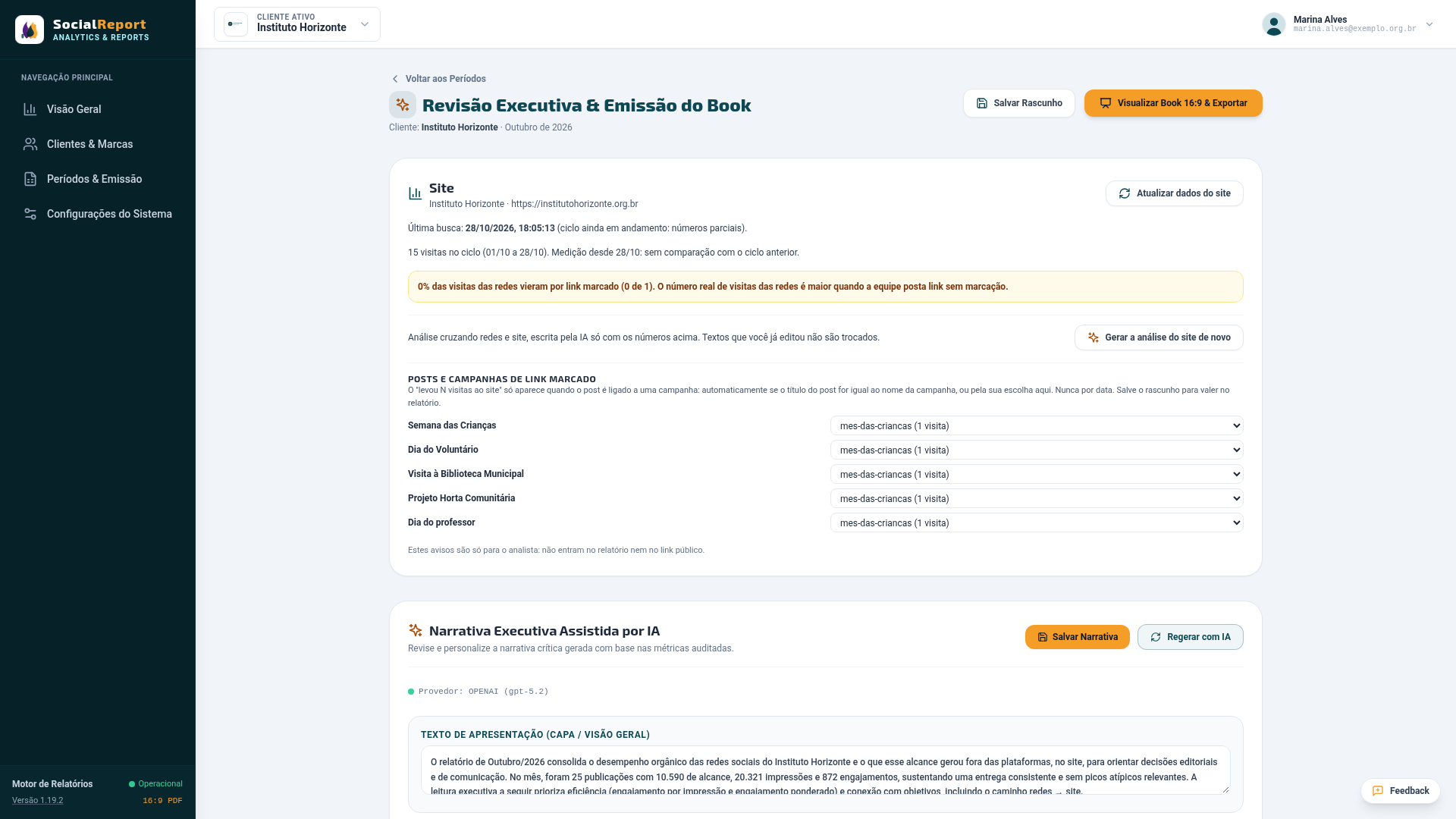Click Salvar Rascunho button
The width and height of the screenshot is (1456, 819).
[x=1019, y=103]
